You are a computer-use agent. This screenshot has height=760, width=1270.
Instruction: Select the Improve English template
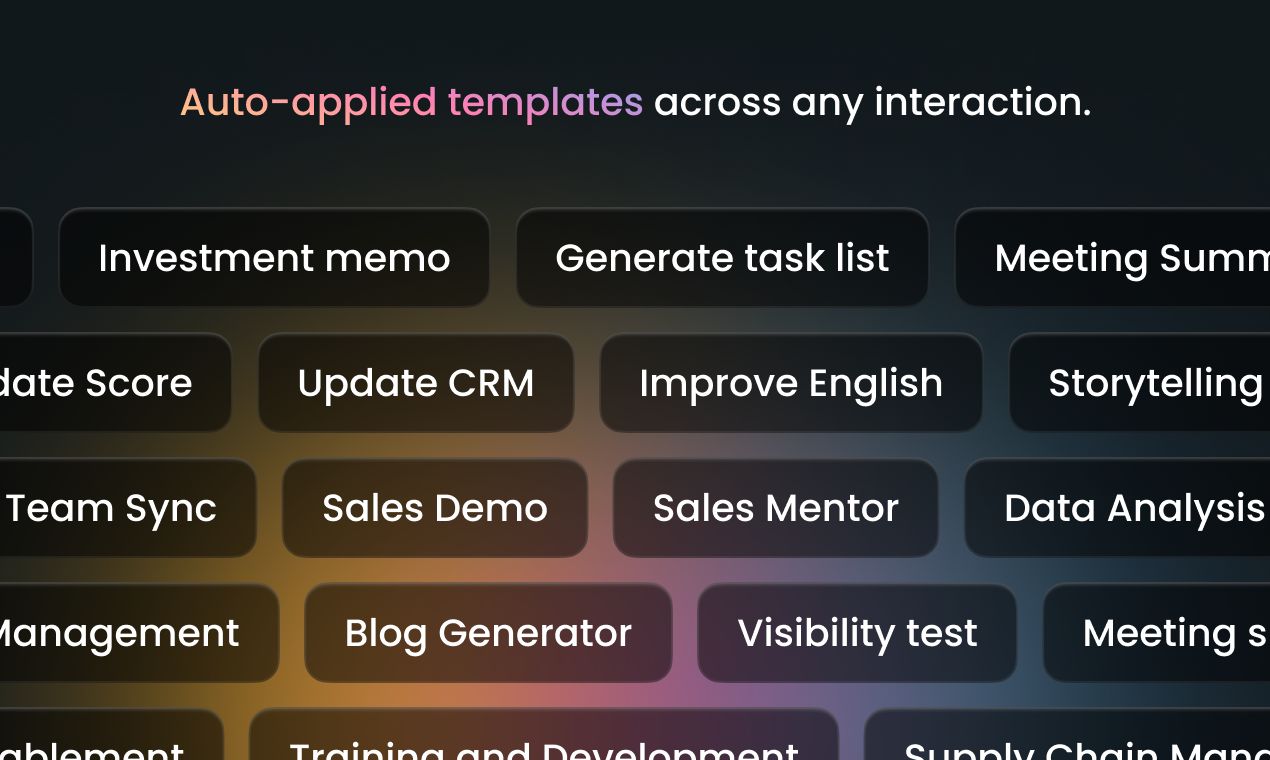[x=791, y=383]
